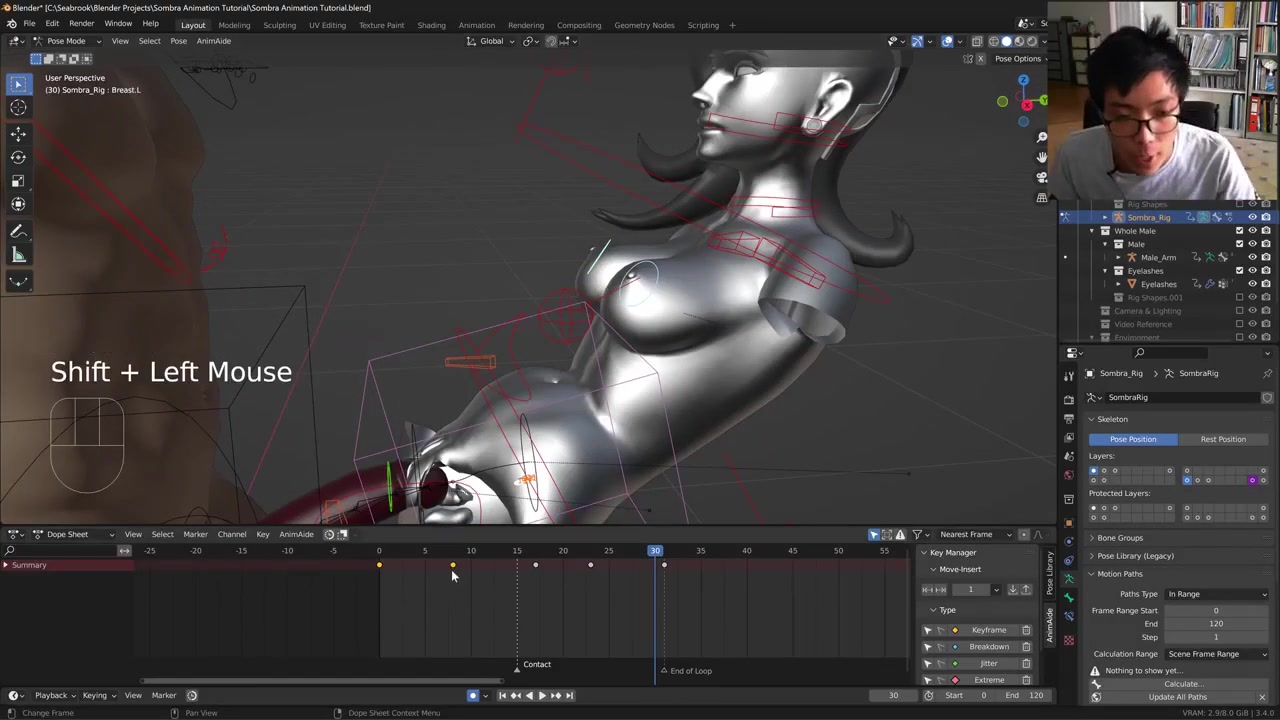Open the Paths Type dropdown
The image size is (1280, 720).
[x=1216, y=594]
